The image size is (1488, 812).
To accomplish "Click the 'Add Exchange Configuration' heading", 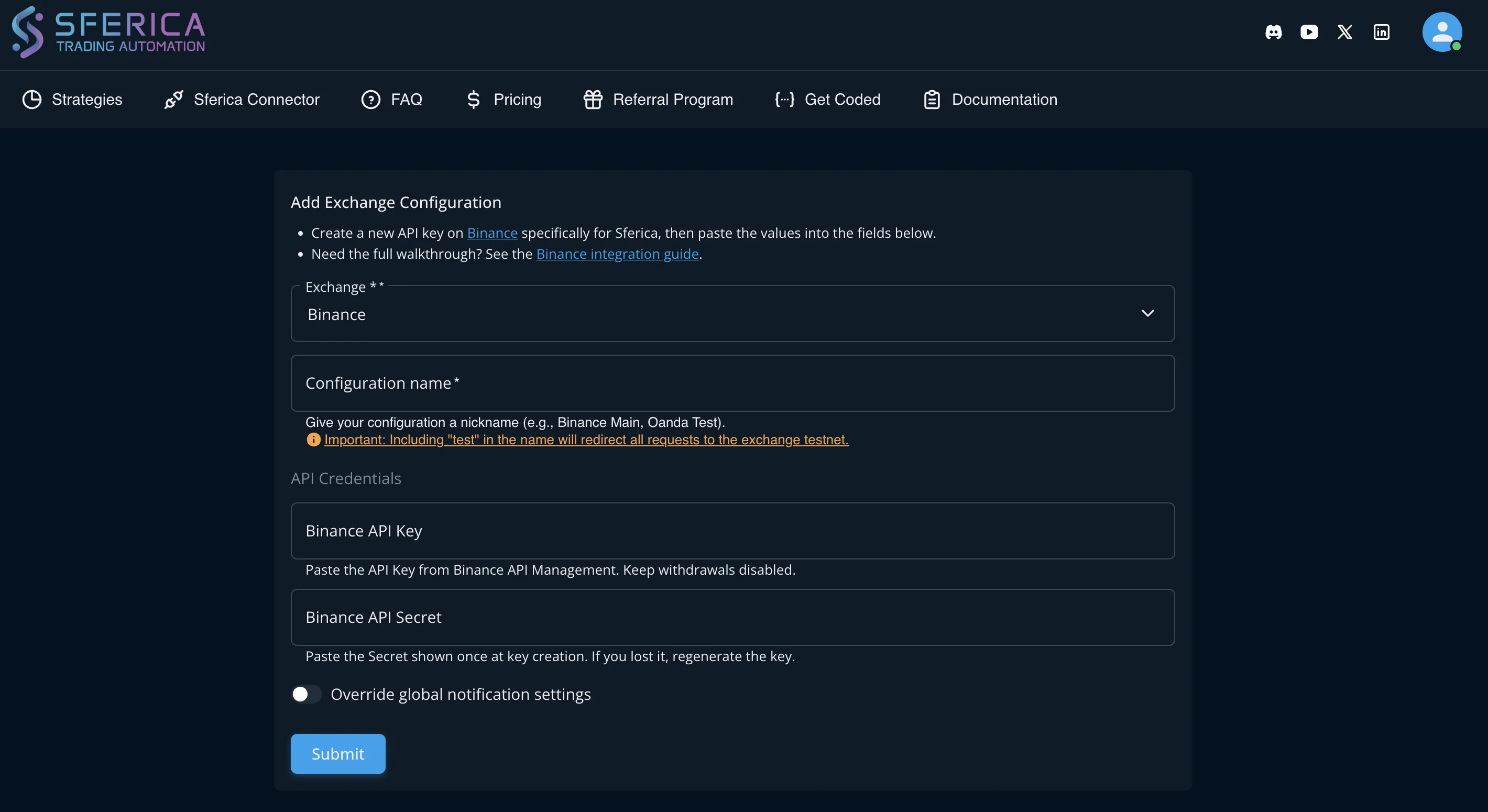I will point(396,202).
